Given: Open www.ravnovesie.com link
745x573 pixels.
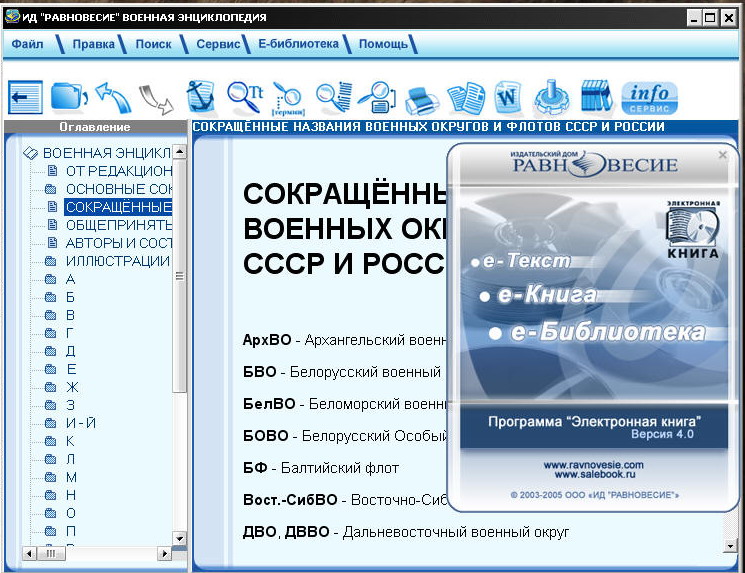Looking at the screenshot, I should click(x=593, y=465).
